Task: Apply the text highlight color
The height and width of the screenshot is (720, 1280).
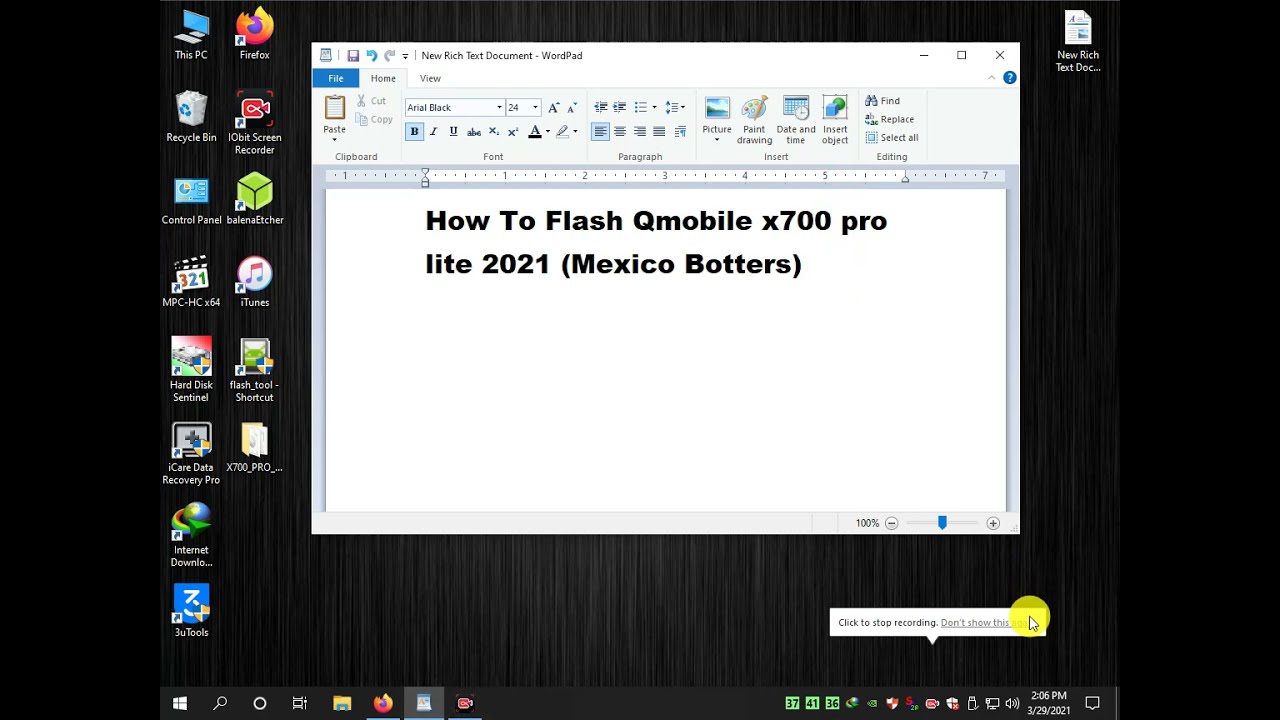Action: [562, 132]
